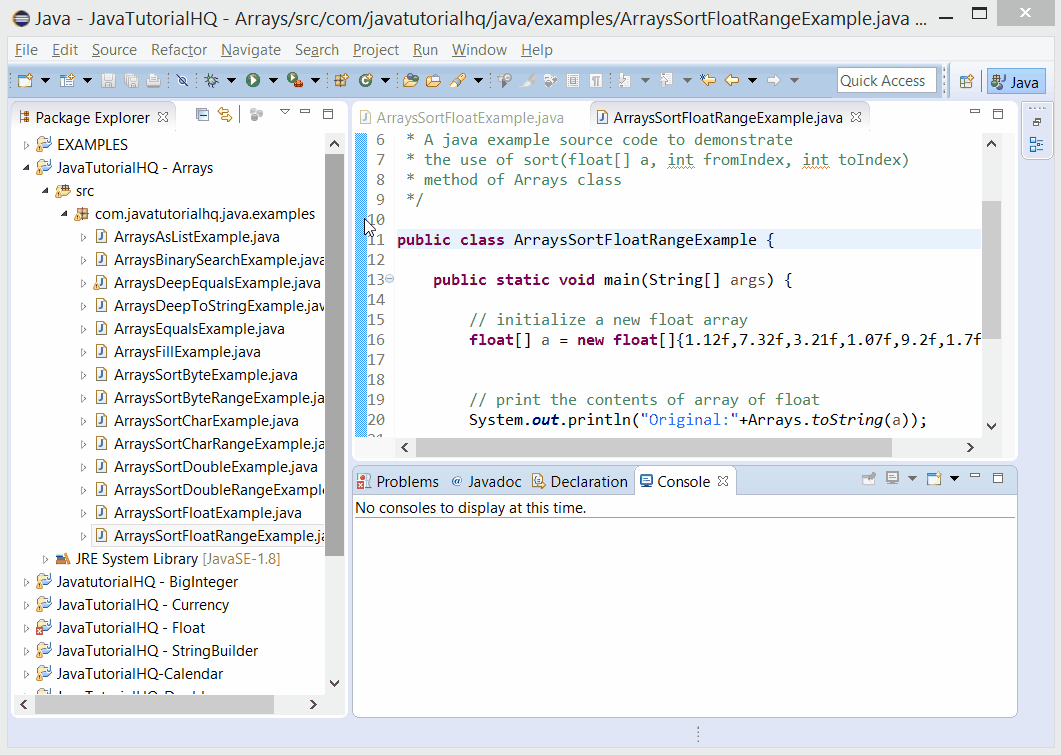
Task: Click Next Annotation toolbar icon
Action: click(x=625, y=81)
